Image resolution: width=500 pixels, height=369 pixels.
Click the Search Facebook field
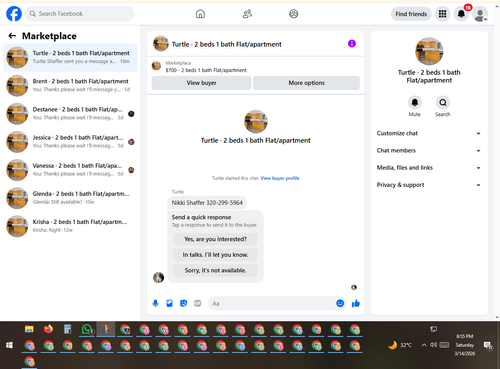pos(80,14)
